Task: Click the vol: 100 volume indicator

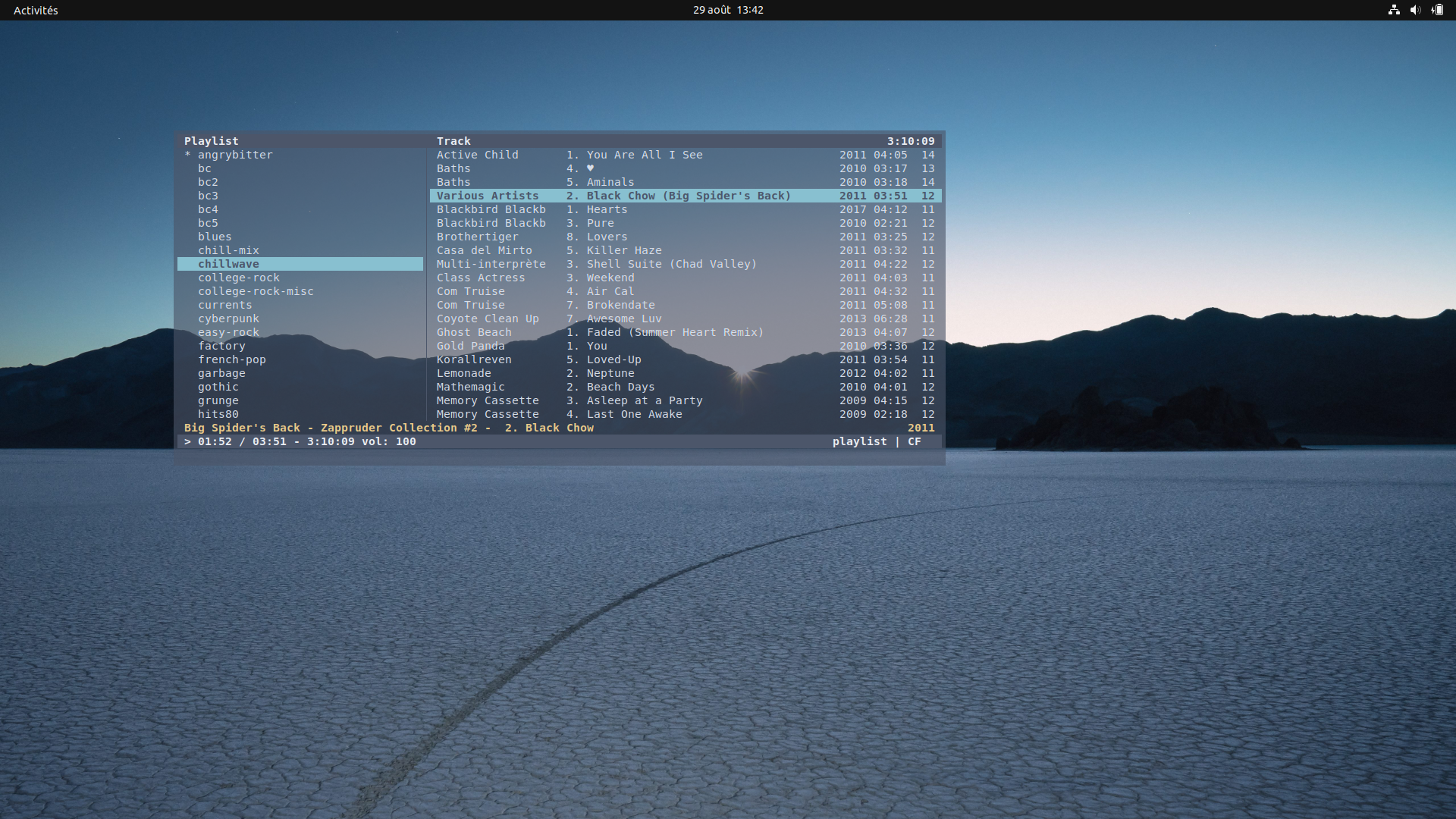Action: (x=388, y=441)
